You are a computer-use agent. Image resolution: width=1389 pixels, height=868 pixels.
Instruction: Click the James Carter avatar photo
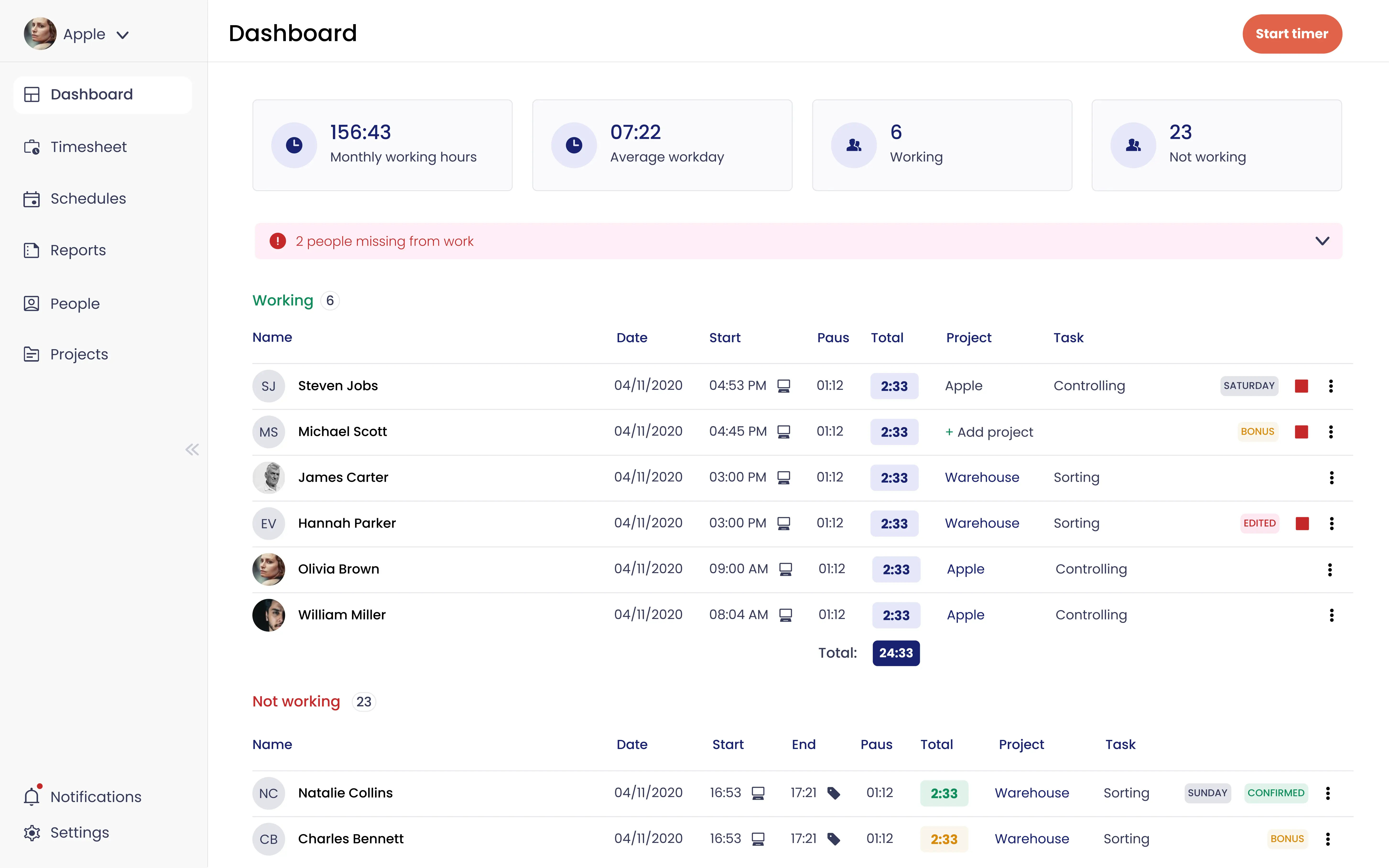click(269, 478)
